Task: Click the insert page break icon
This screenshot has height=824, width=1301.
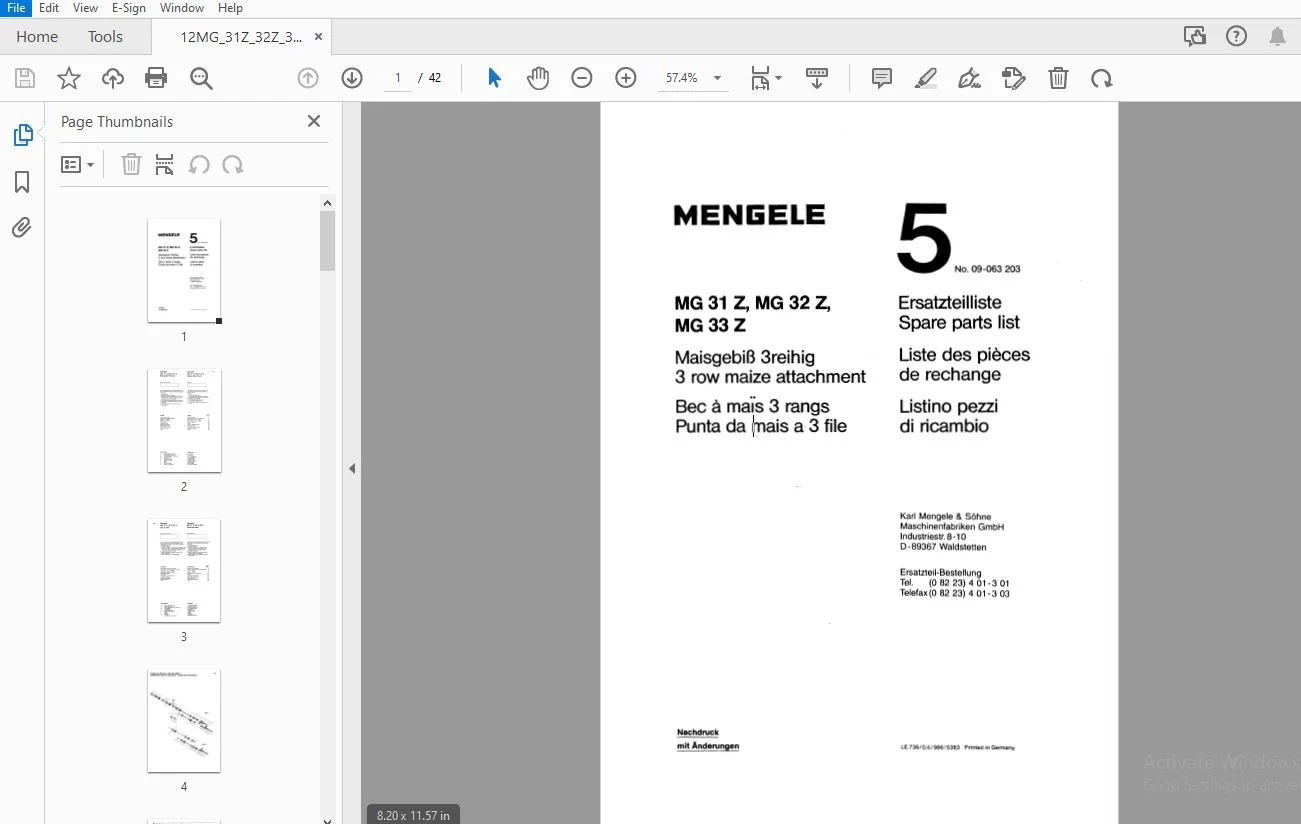Action: pyautogui.click(x=165, y=165)
